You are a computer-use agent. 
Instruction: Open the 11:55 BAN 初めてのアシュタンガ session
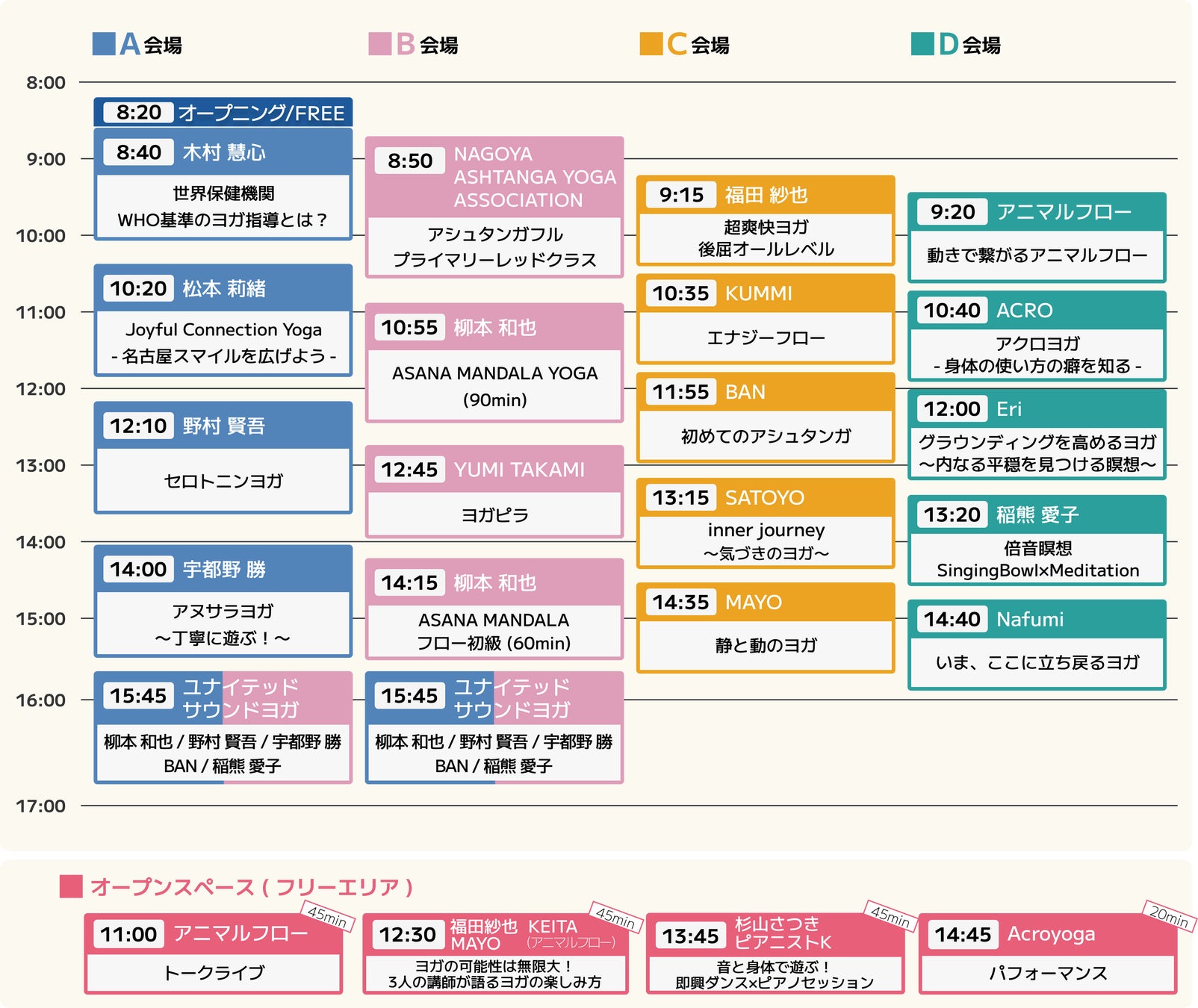coord(766,417)
